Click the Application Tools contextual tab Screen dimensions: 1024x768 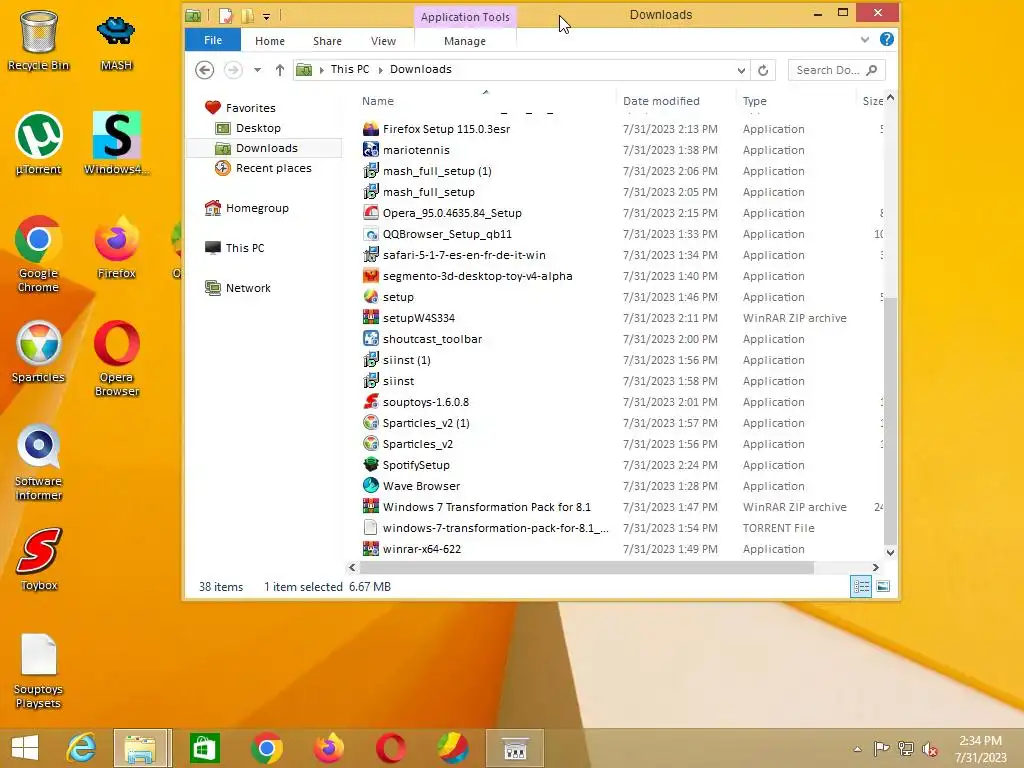[x=465, y=17]
